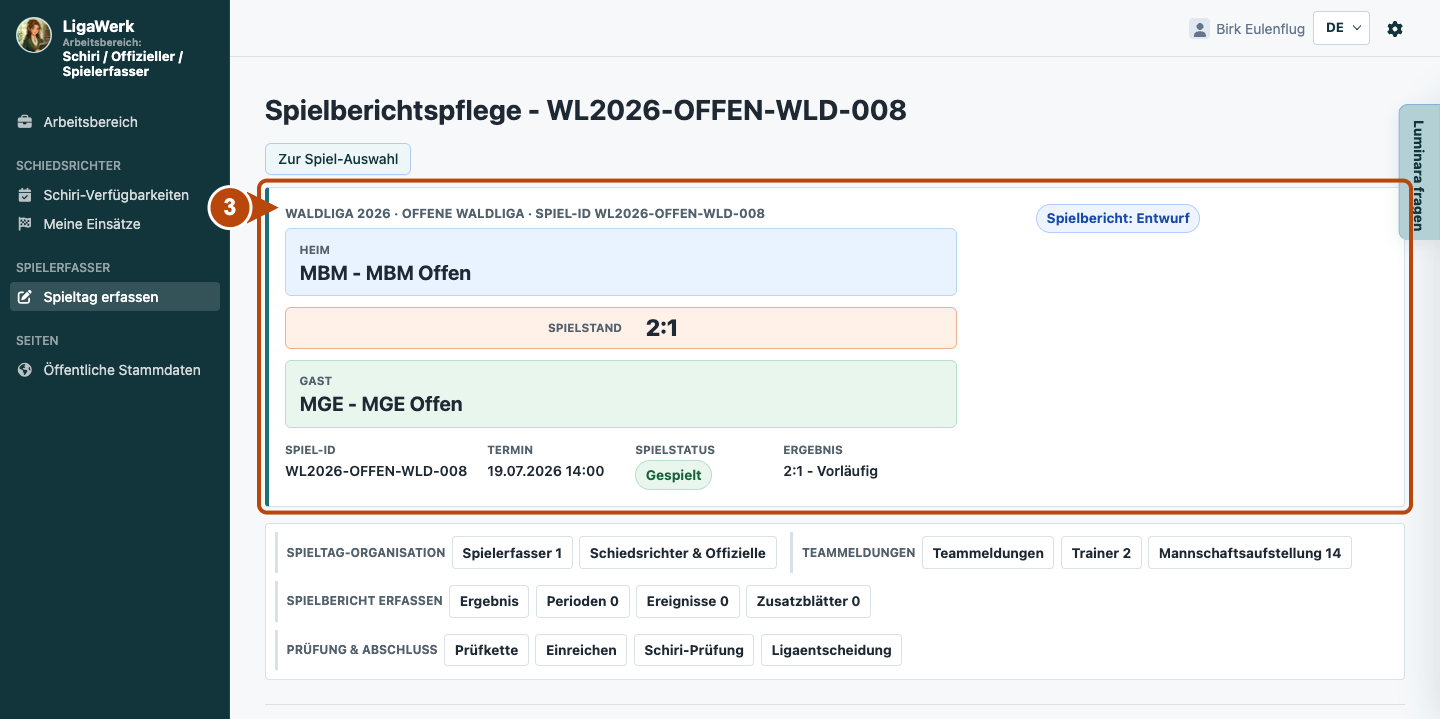Click the HEIM team card MBM Offen
Viewport: 1440px width, 719px height.
click(x=621, y=262)
